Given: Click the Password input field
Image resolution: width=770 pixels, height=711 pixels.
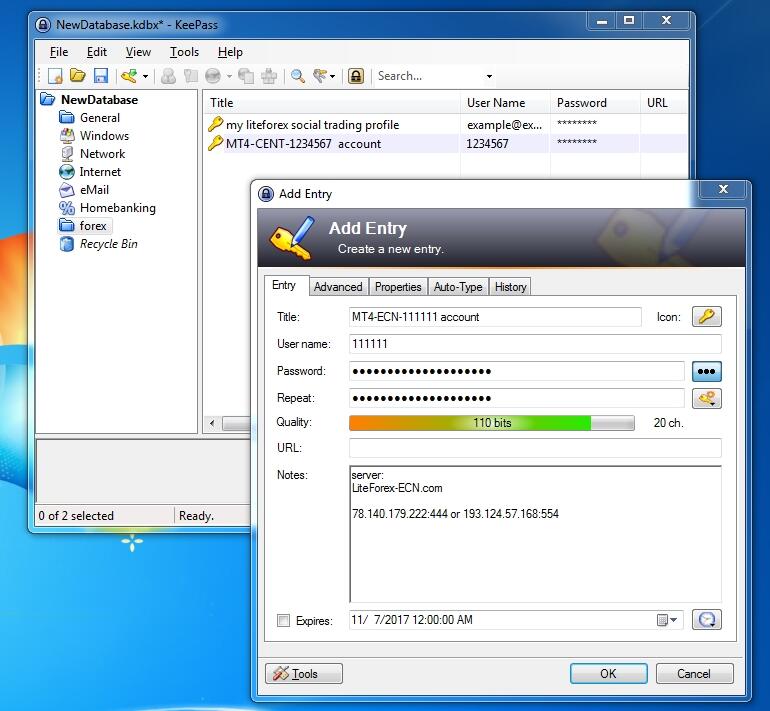Looking at the screenshot, I should point(517,371).
